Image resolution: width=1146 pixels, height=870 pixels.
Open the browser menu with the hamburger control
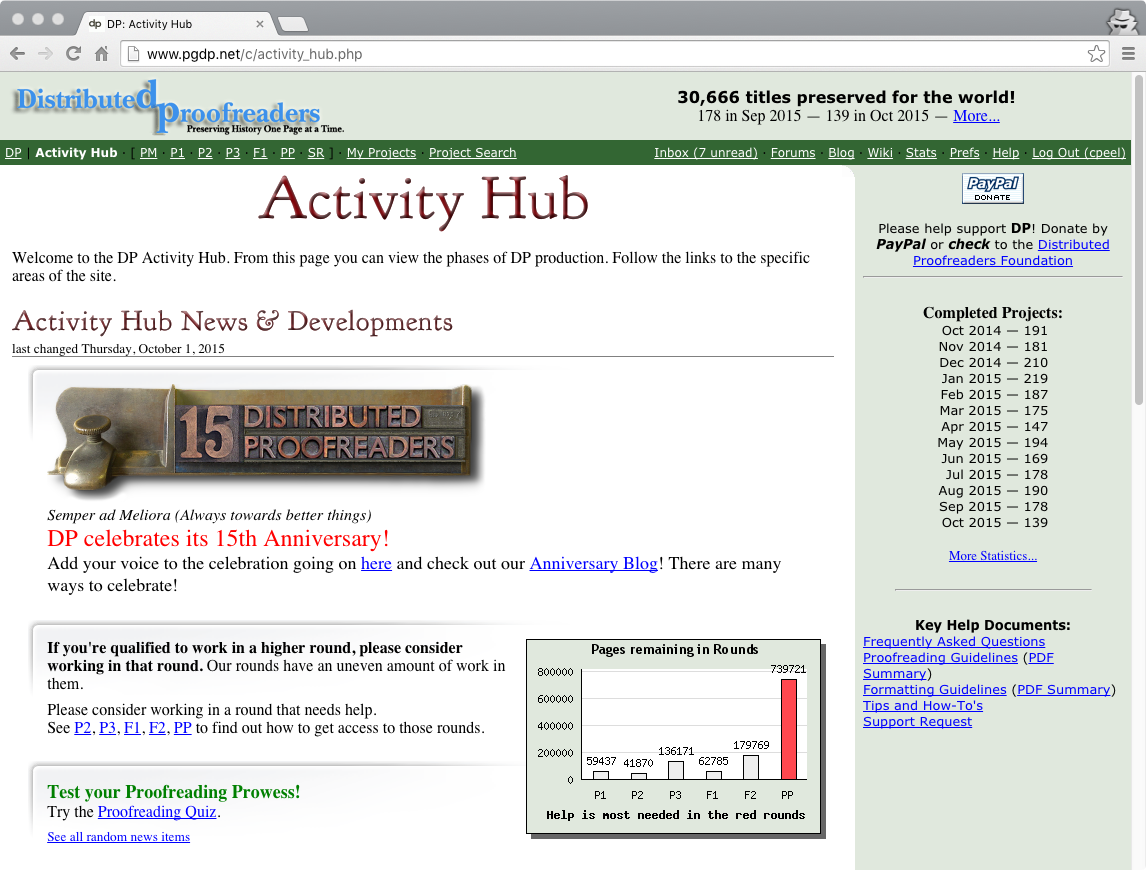coord(1130,53)
